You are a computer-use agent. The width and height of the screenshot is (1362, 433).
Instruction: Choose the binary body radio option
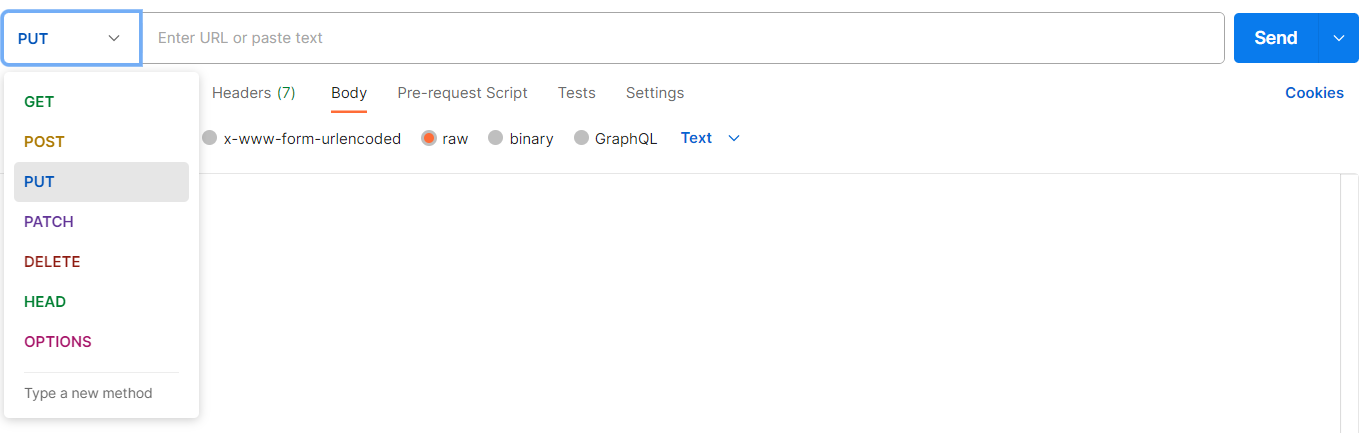[x=496, y=139]
